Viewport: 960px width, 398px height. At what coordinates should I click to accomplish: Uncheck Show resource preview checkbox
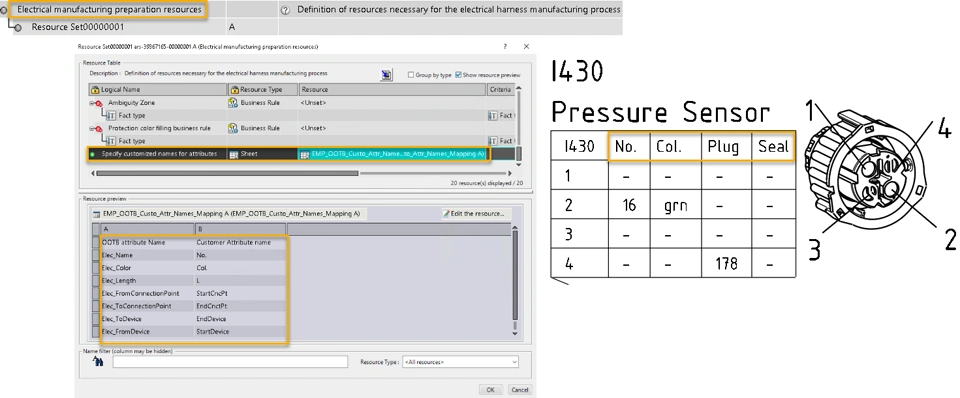tap(458, 75)
